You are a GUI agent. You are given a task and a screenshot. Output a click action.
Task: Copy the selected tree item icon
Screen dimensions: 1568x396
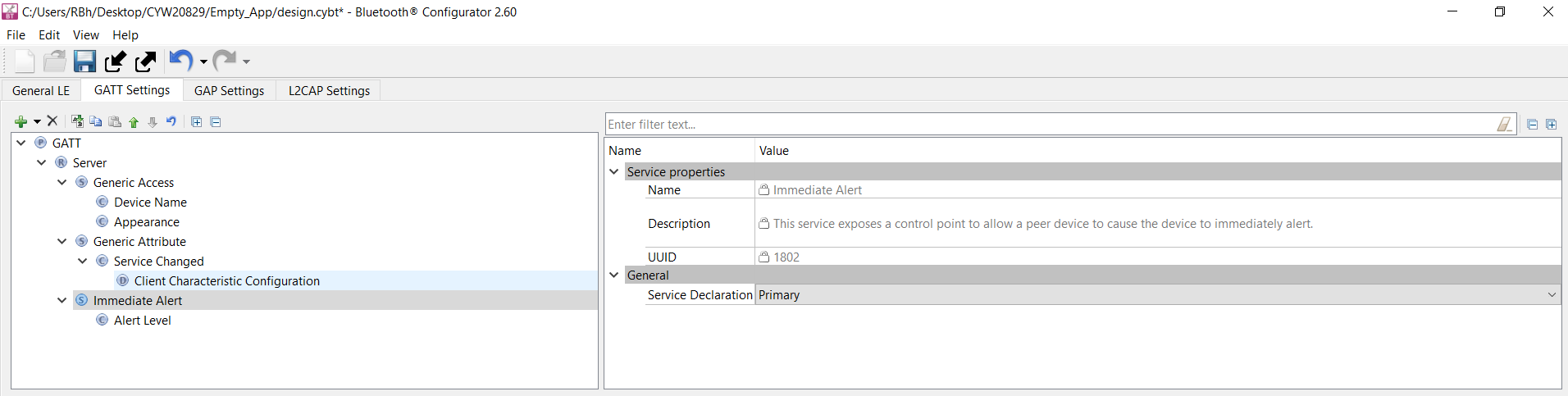96,121
